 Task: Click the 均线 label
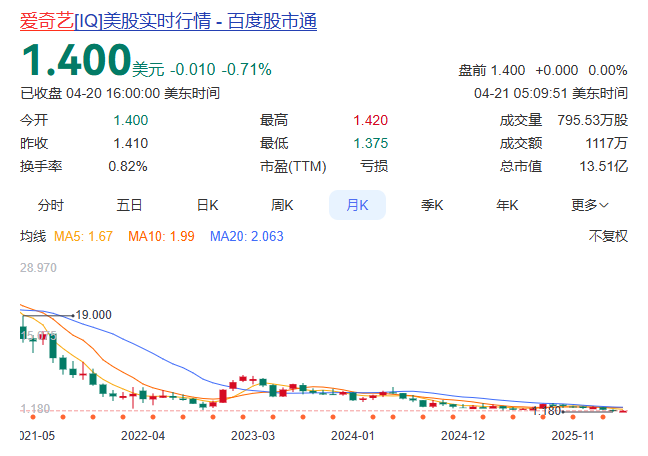(x=33, y=236)
